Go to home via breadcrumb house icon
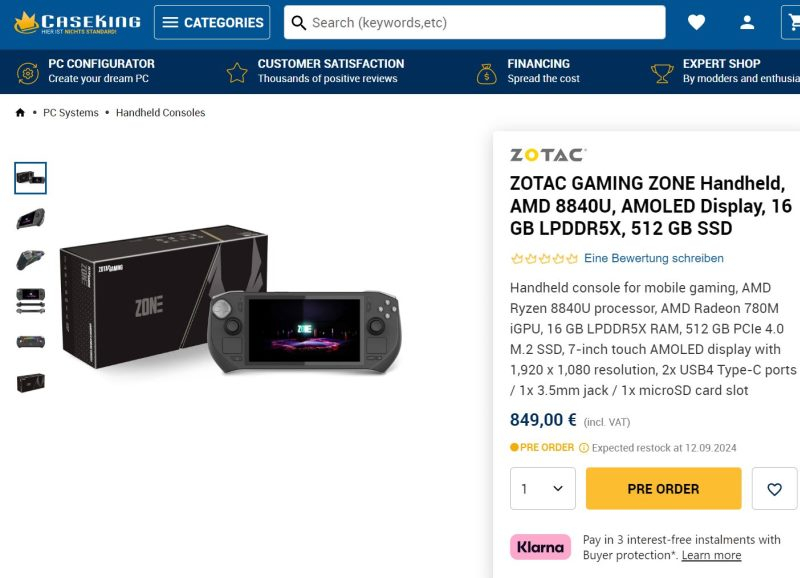The image size is (800, 578). 20,113
